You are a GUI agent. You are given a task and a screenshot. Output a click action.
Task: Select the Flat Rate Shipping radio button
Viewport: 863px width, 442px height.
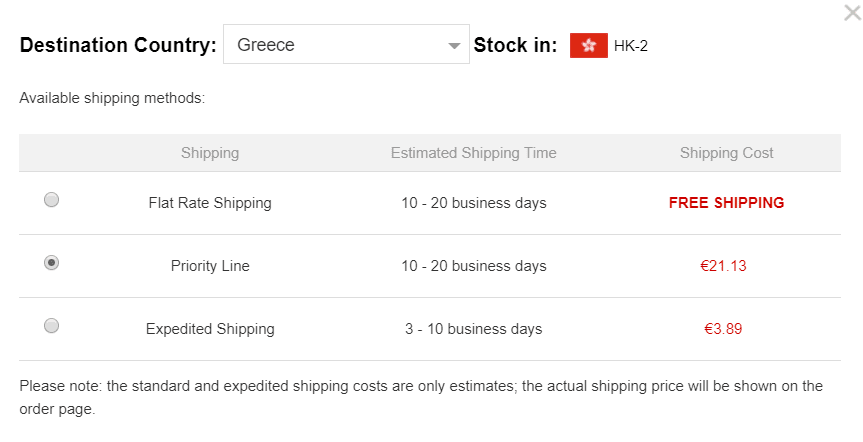[x=52, y=199]
